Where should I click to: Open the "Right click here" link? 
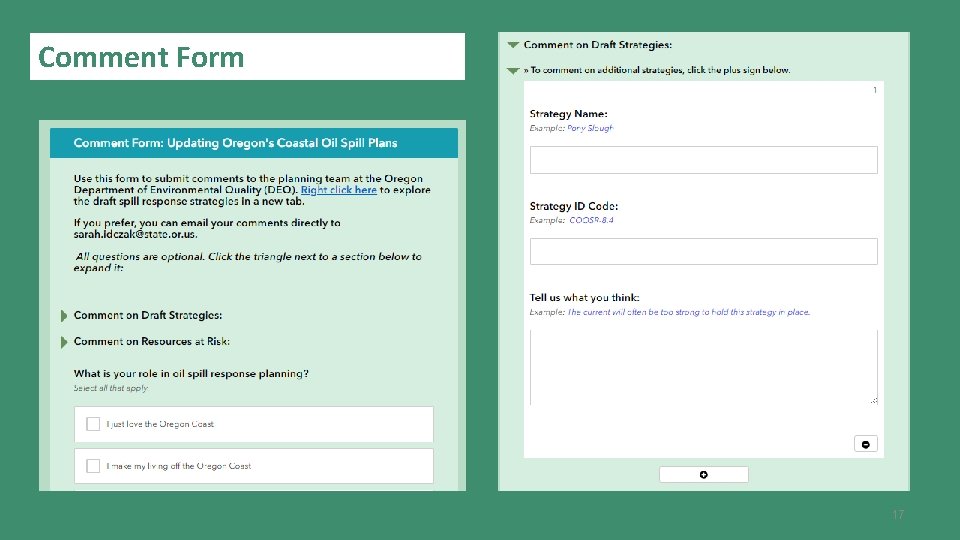pyautogui.click(x=339, y=190)
